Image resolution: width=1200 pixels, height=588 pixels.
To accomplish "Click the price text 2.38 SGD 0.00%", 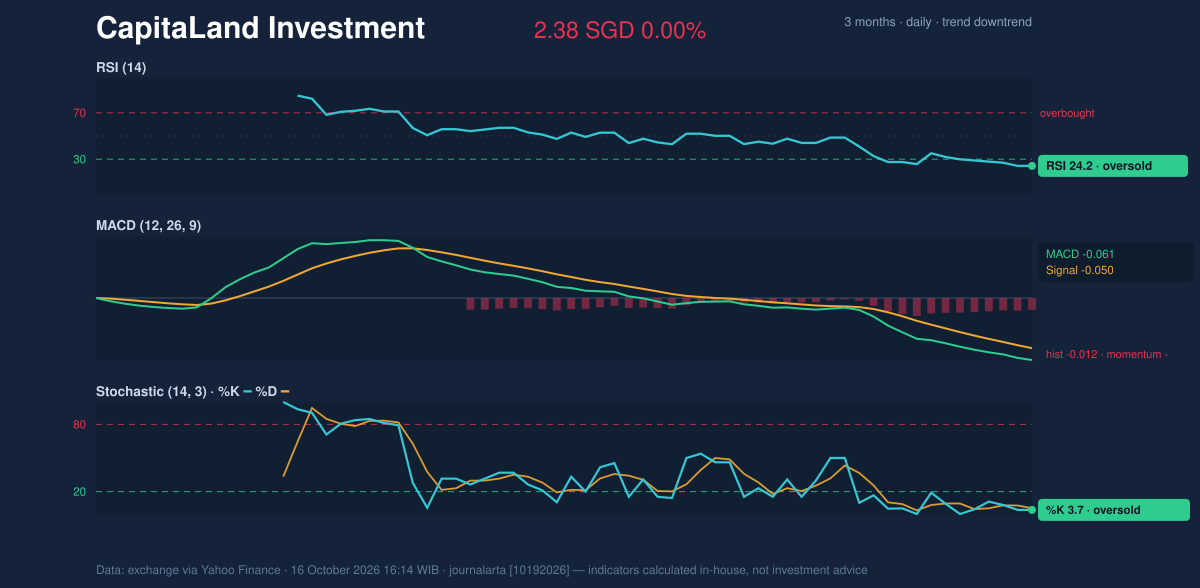I will pos(620,31).
